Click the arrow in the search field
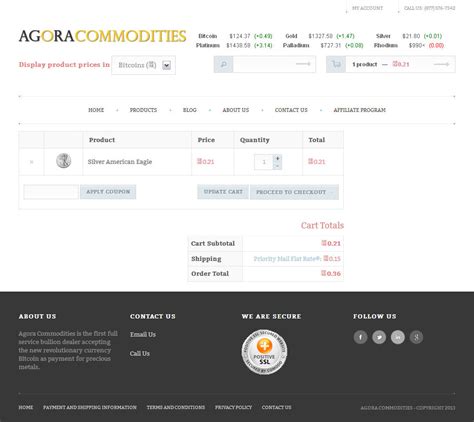 point(303,64)
